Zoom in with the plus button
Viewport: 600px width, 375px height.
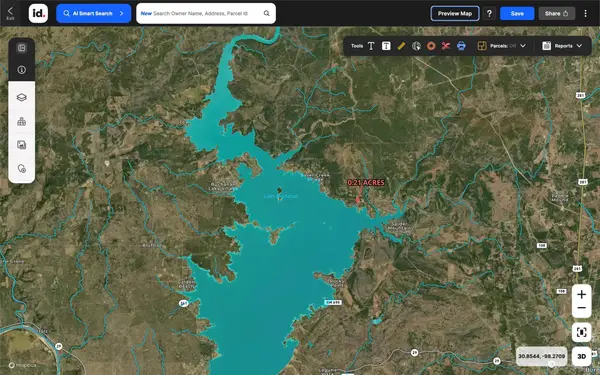pyautogui.click(x=582, y=294)
